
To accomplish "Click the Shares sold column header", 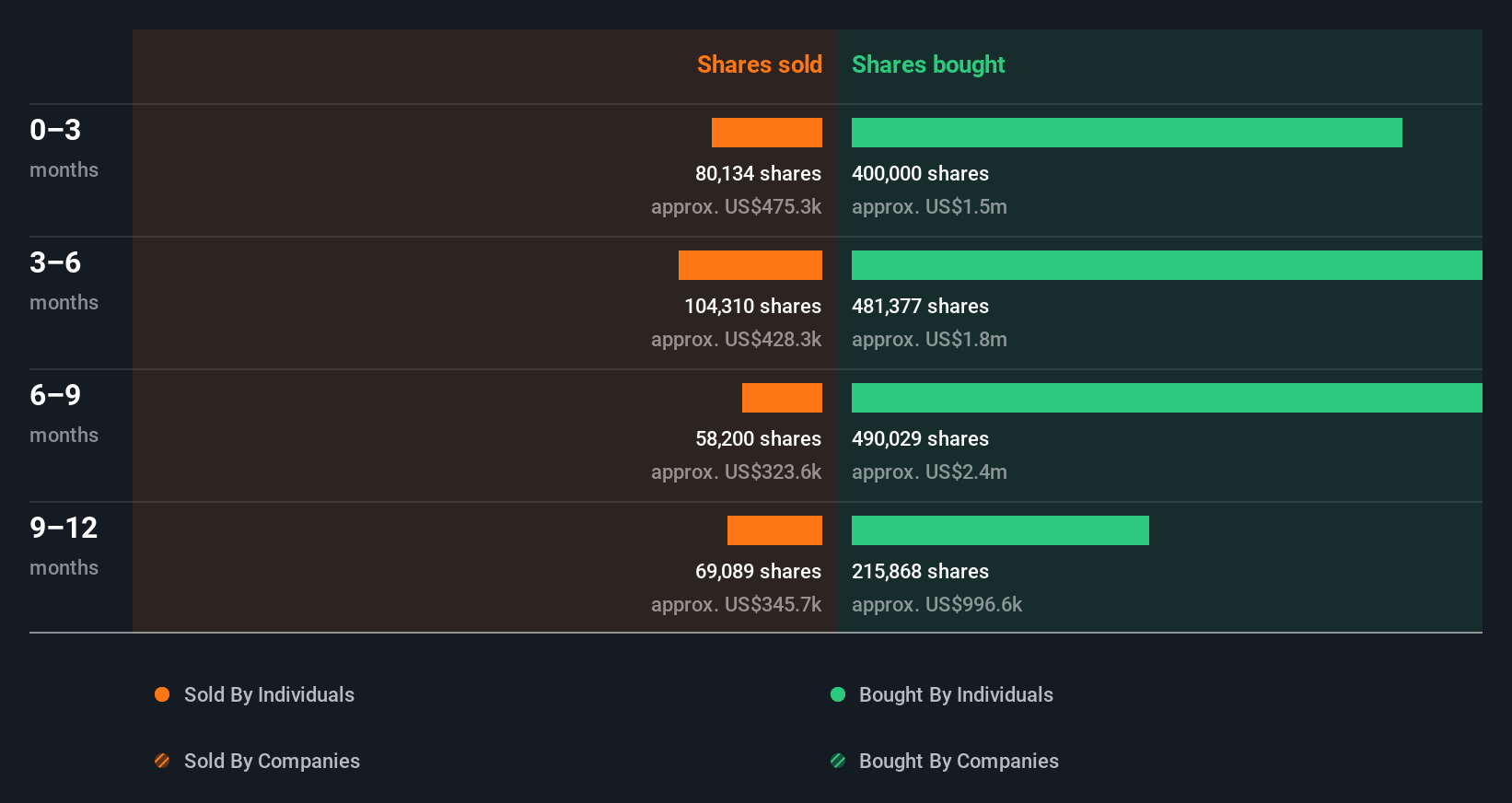I will pos(760,64).
